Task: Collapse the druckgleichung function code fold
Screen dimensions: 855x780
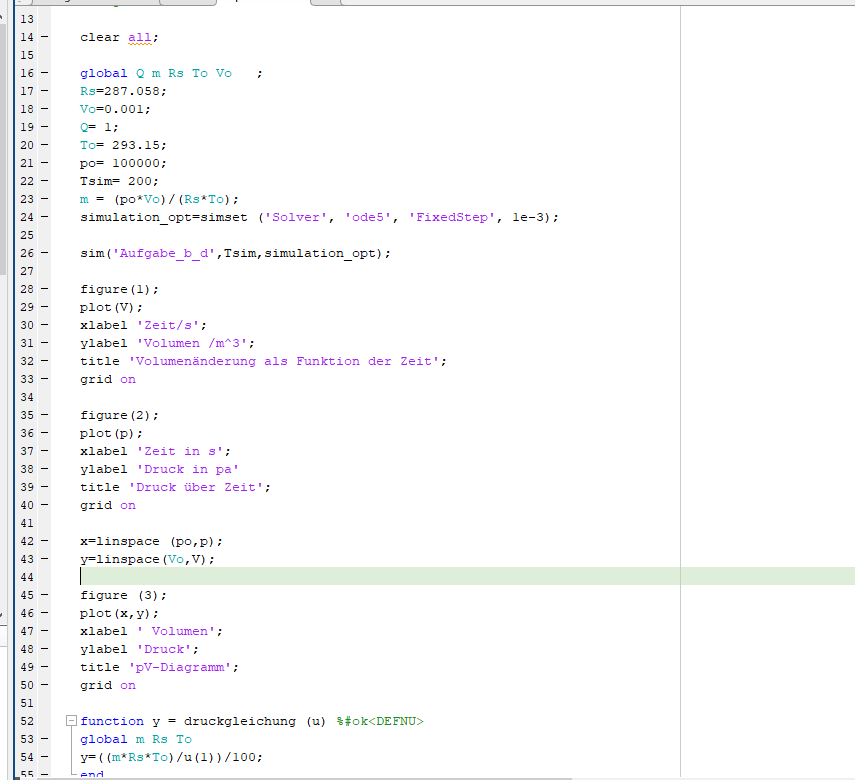Action: point(70,721)
